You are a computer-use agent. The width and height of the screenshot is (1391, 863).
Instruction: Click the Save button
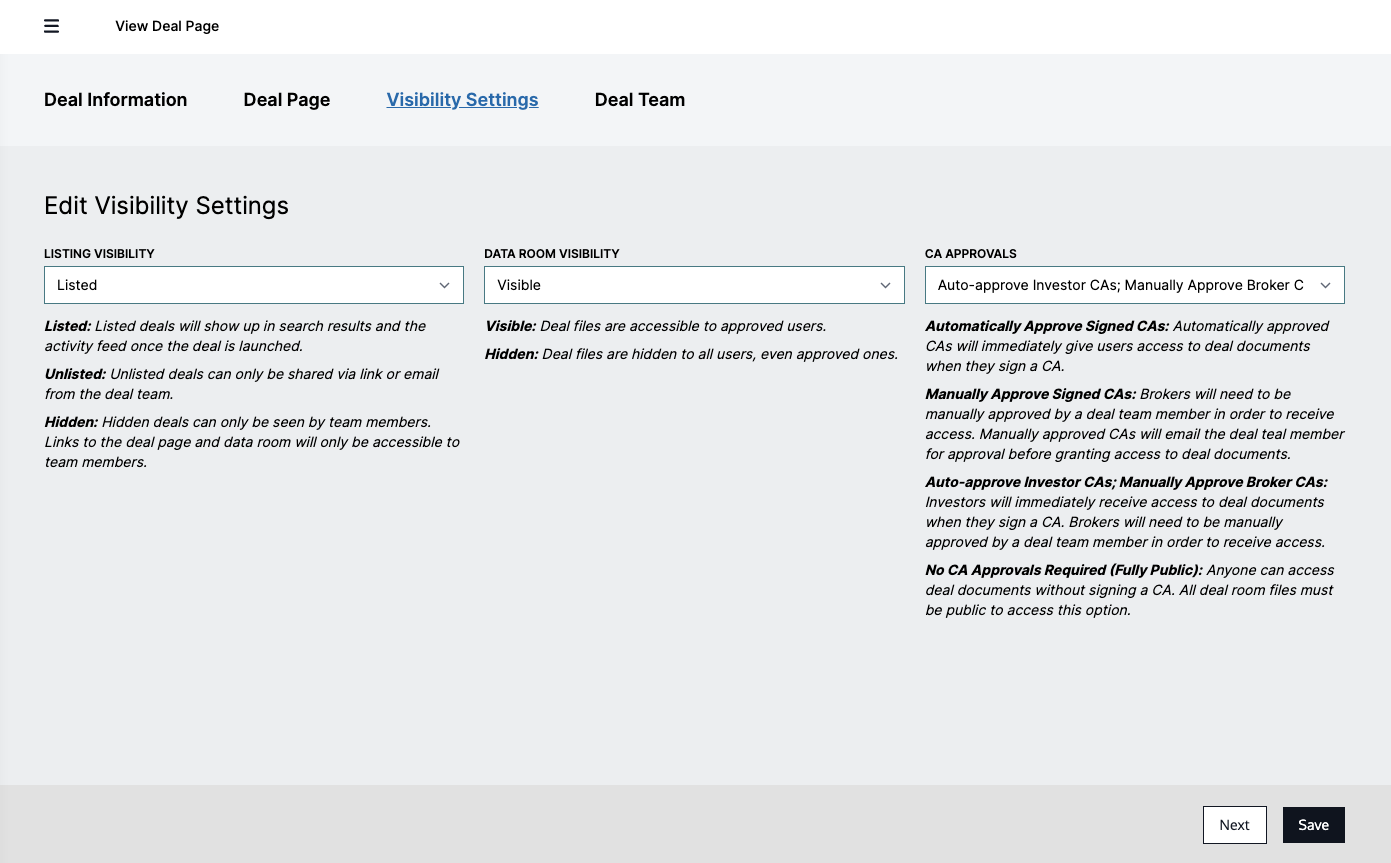click(1314, 825)
